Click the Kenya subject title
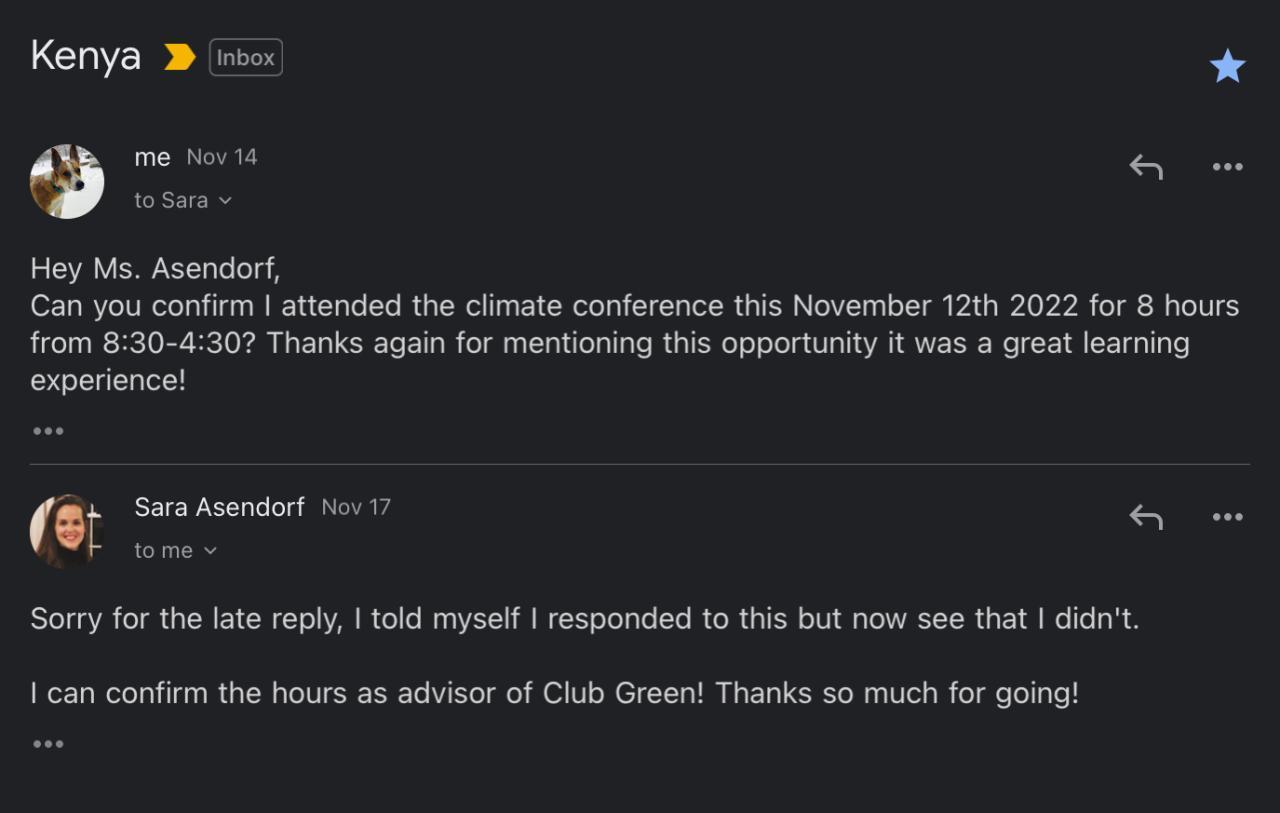 86,56
